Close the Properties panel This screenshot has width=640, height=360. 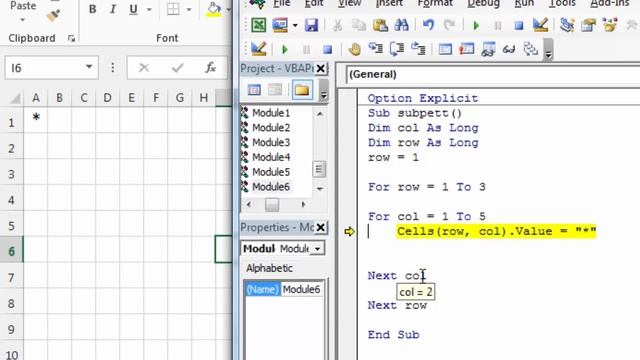(321, 227)
